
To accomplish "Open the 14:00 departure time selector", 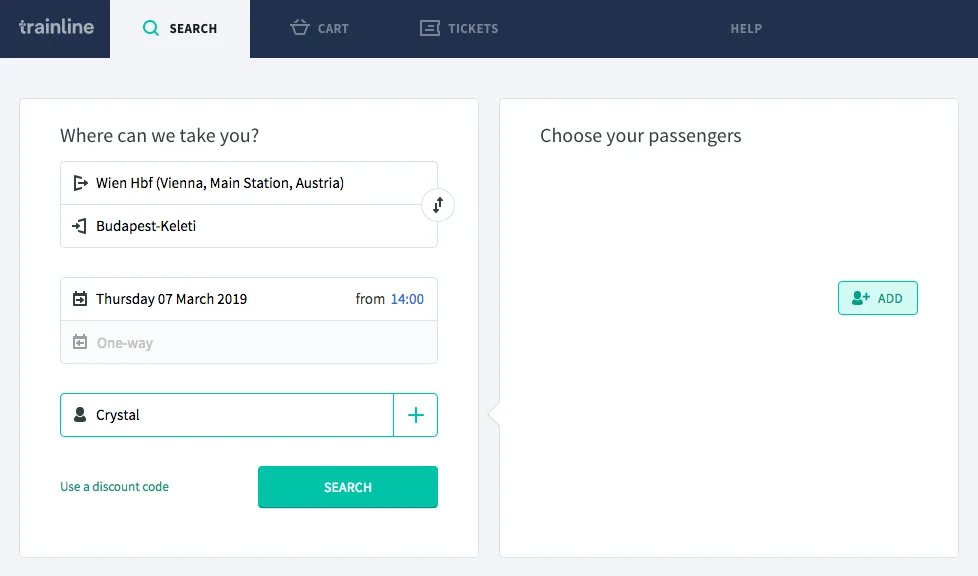I will (407, 299).
